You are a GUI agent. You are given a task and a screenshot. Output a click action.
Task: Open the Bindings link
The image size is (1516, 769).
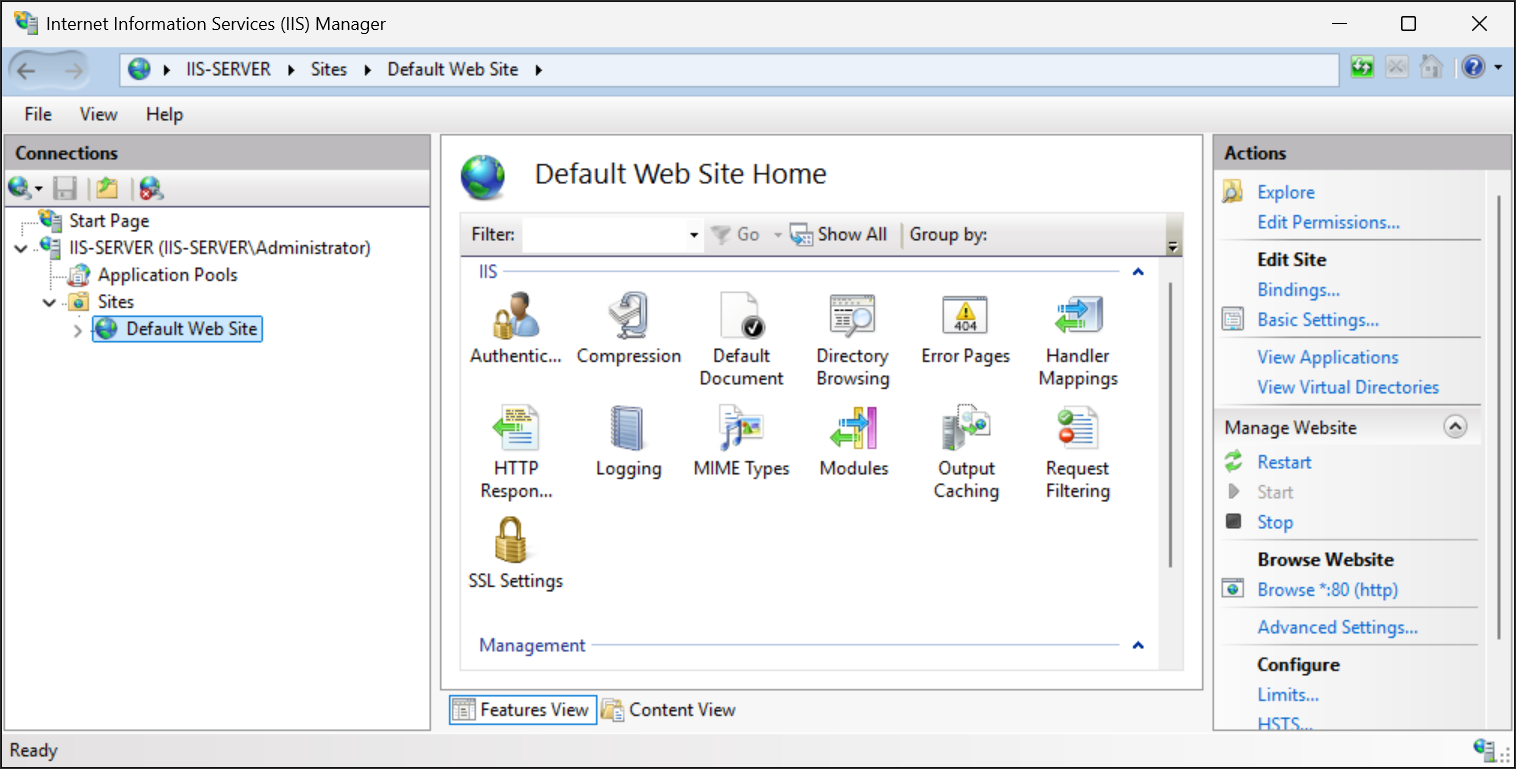click(1299, 290)
